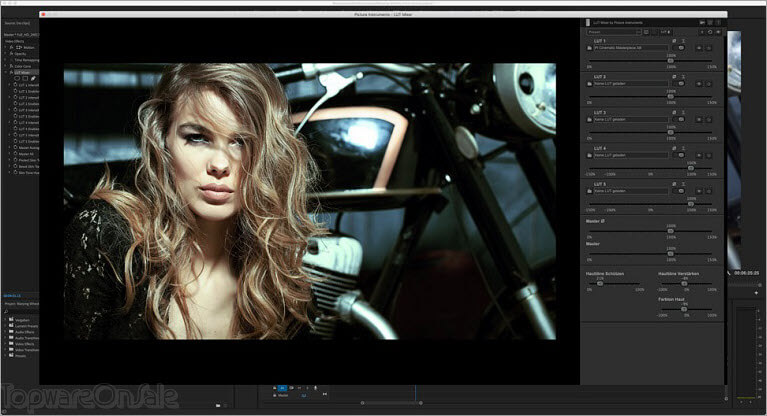Image resolution: width=767 pixels, height=416 pixels.
Task: Click the save preset icon next to Preset dropdown
Action: pos(646,32)
